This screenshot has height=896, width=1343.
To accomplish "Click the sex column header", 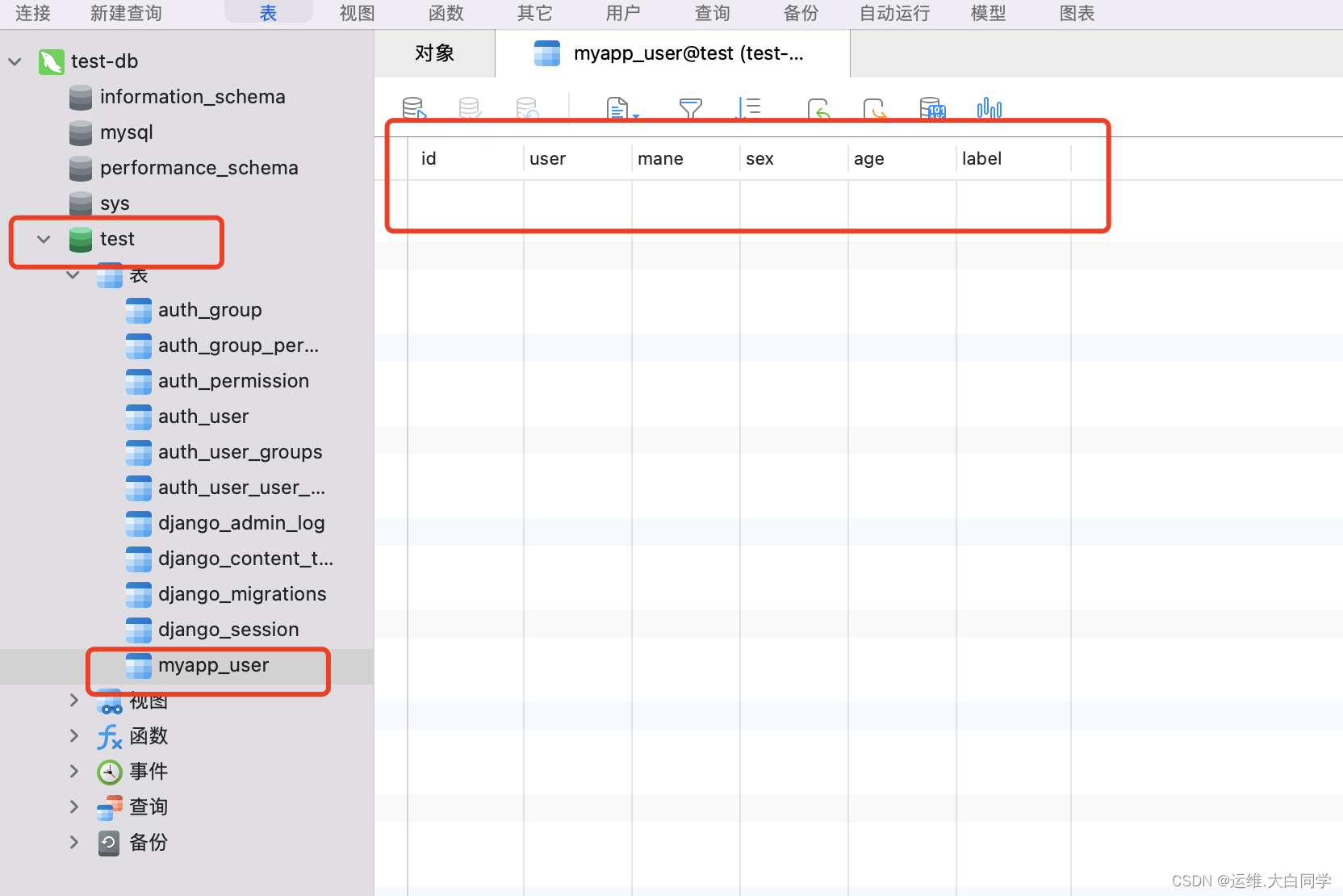I will click(x=794, y=159).
